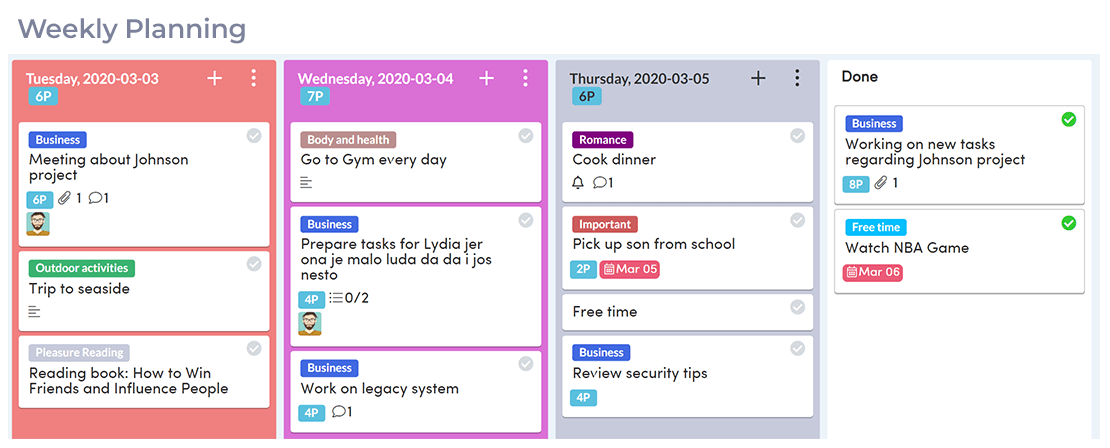Click the avatar on Prepare tasks for Lydia card
This screenshot has height=448, width=1110.
[x=310, y=324]
